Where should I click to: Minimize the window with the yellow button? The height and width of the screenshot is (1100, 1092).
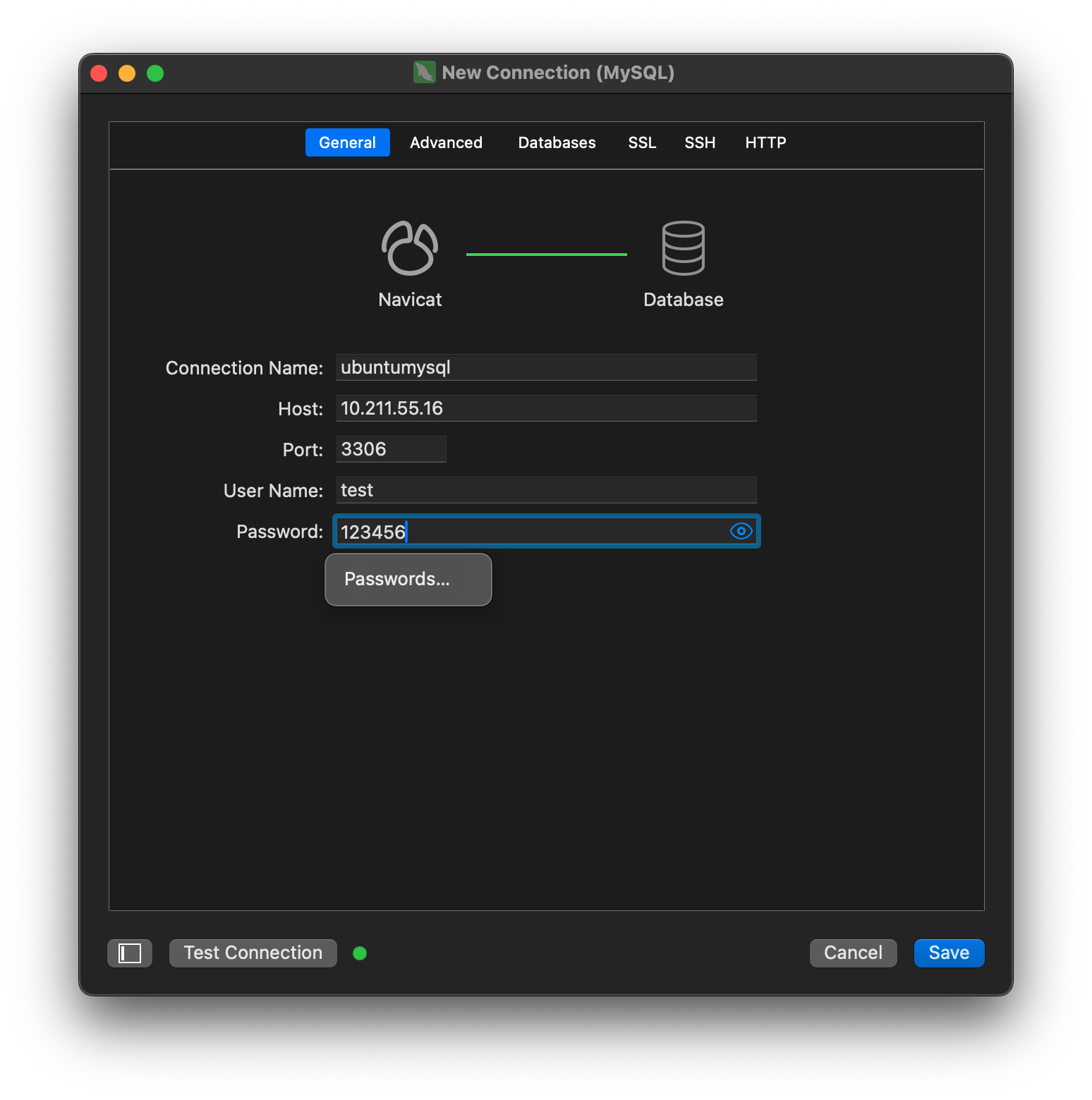tap(127, 73)
